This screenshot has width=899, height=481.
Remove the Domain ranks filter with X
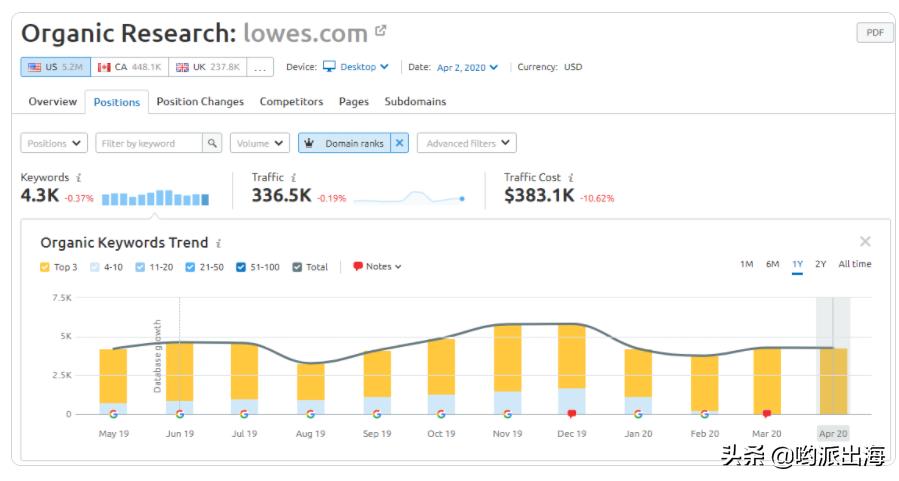(400, 143)
